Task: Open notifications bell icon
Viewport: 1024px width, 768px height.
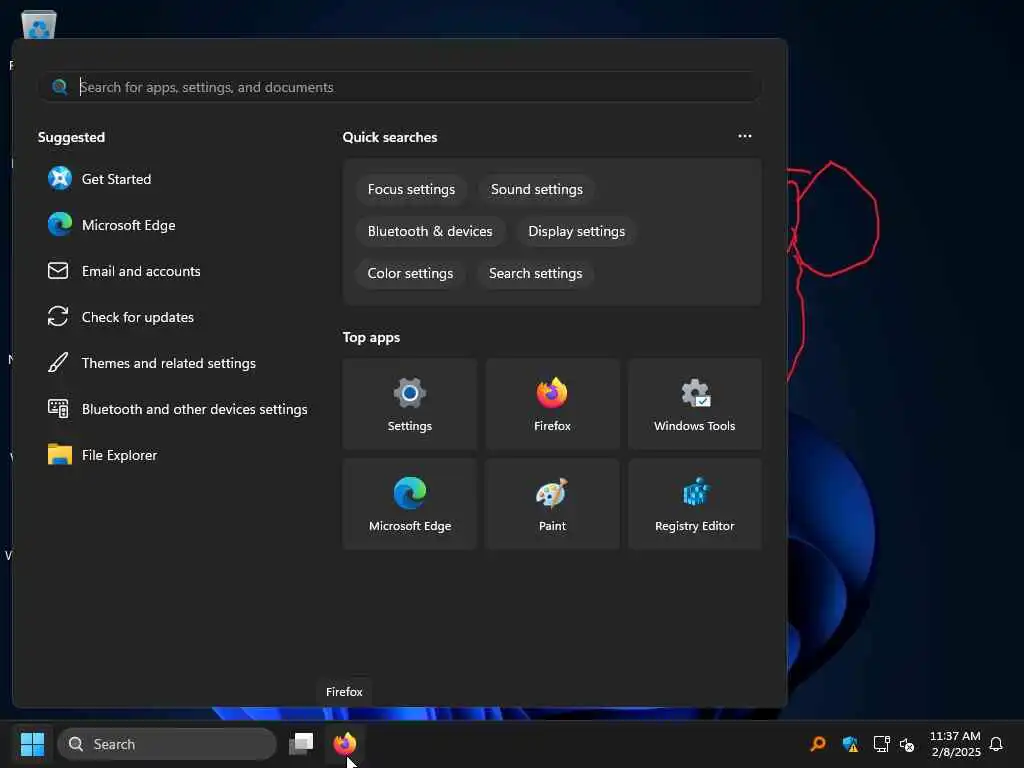Action: [x=996, y=744]
